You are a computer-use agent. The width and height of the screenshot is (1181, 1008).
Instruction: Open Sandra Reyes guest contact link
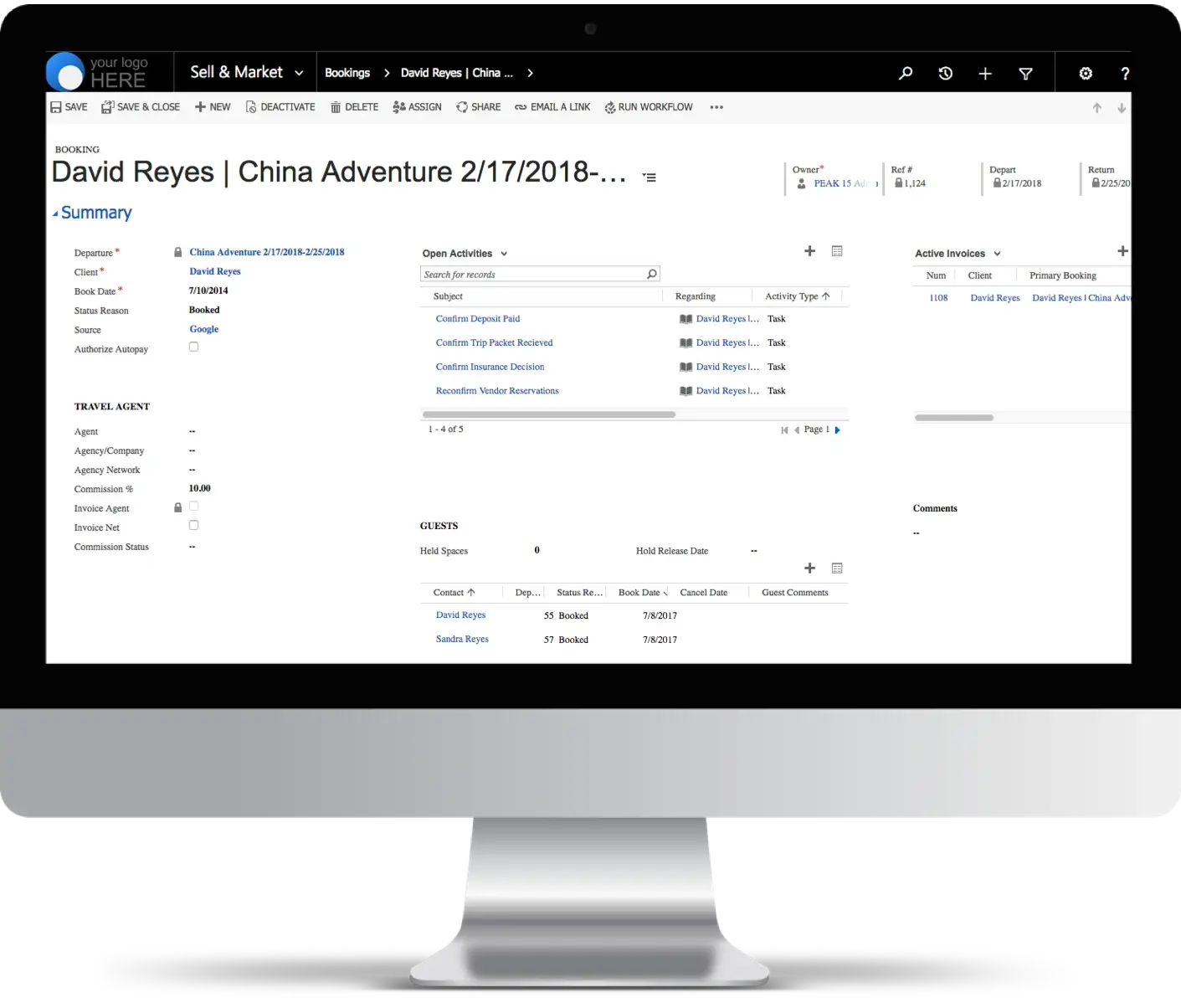point(462,639)
